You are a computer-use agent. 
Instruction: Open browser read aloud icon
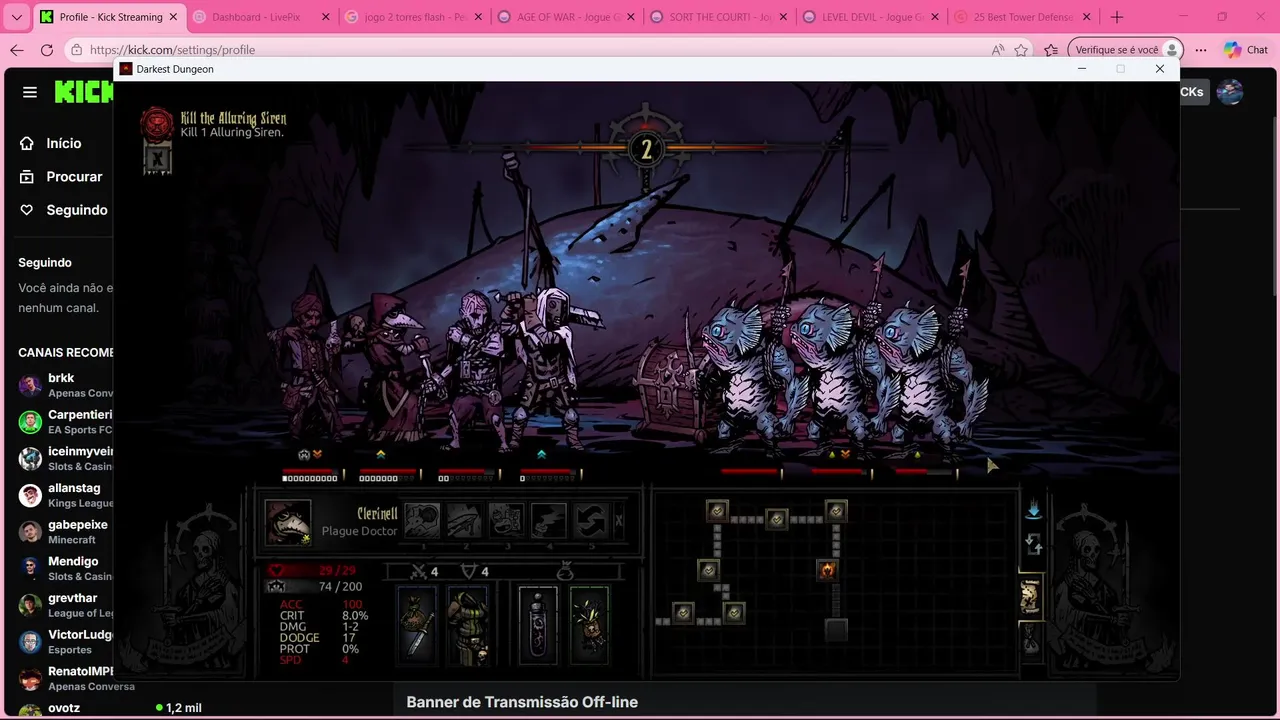pos(997,50)
